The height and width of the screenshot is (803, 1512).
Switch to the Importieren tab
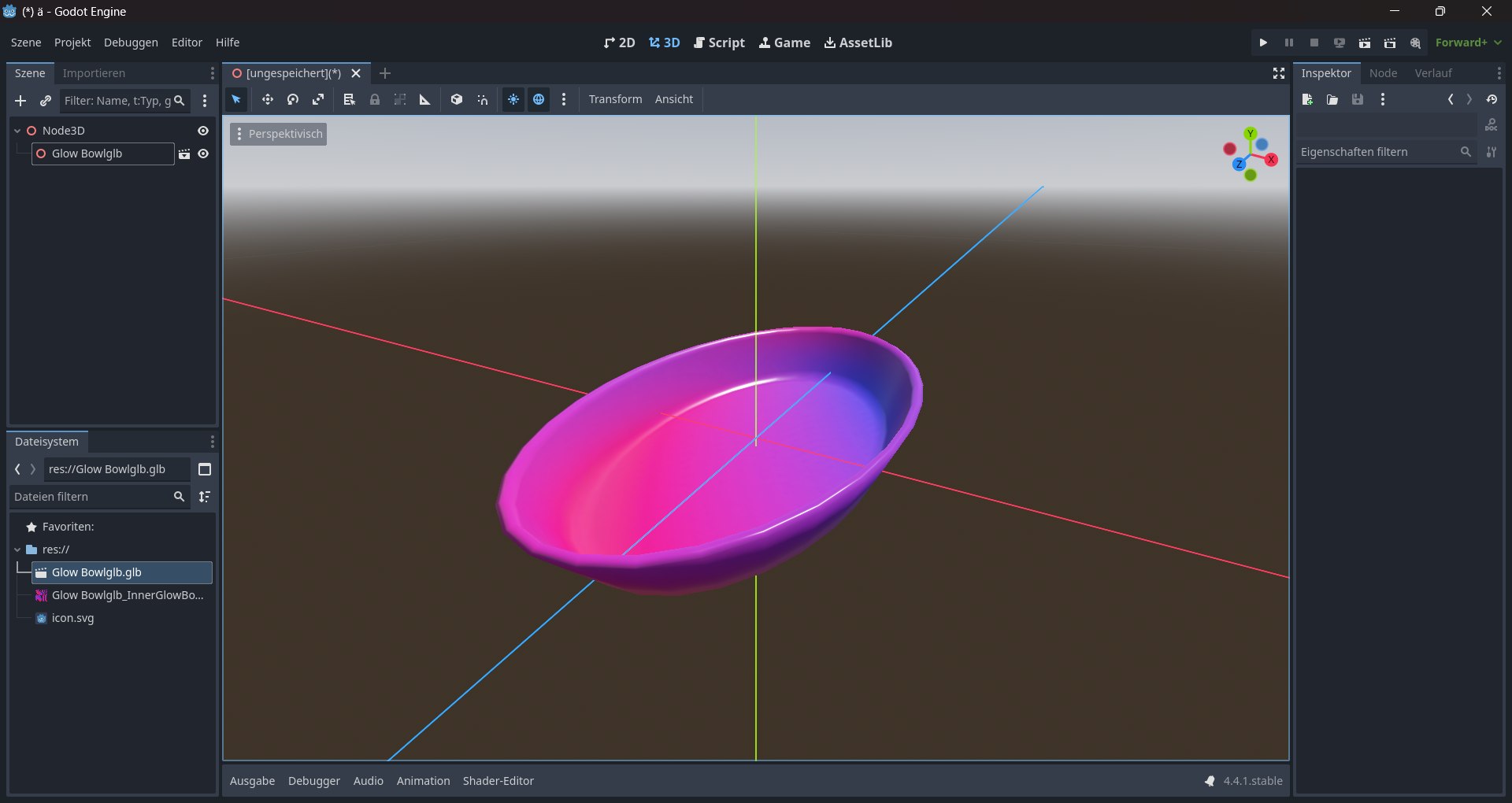(94, 73)
